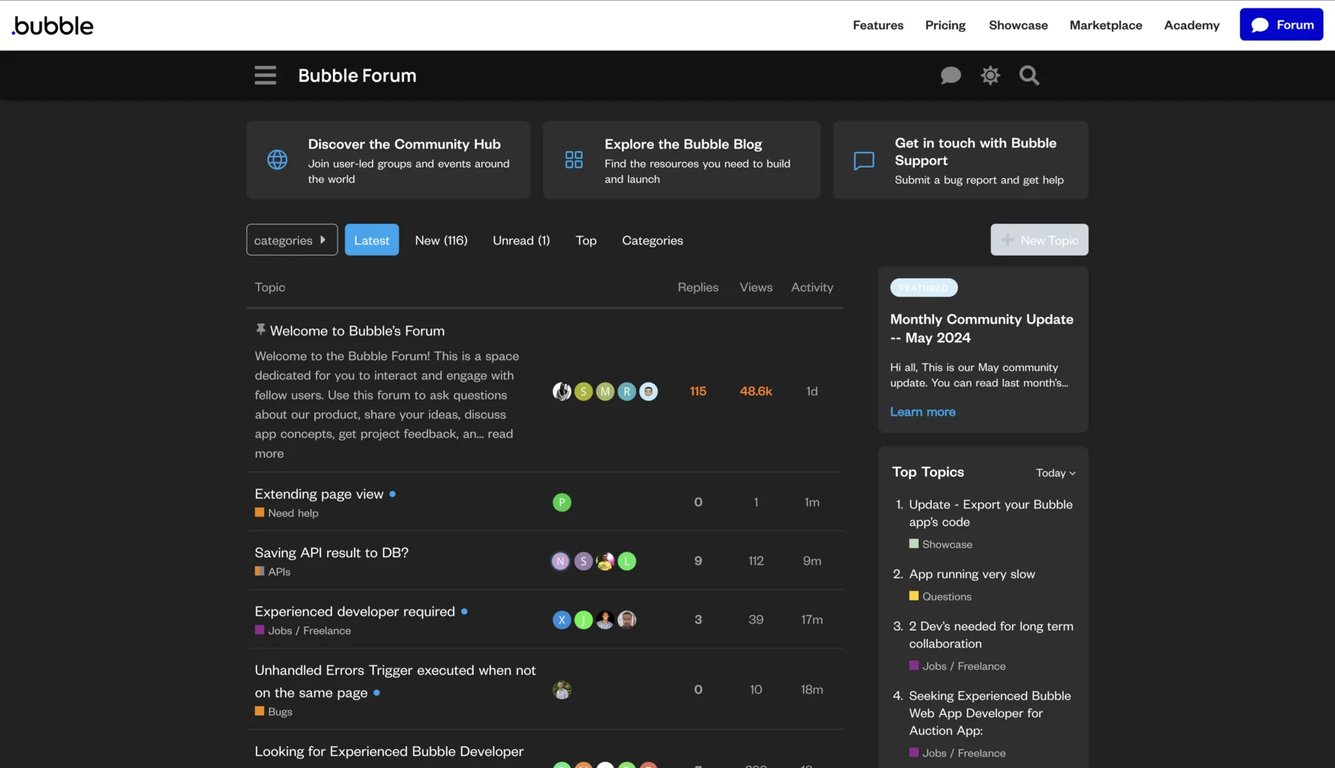Click the message icon for Bubble Support
The image size is (1335, 768).
pyautogui.click(x=864, y=161)
